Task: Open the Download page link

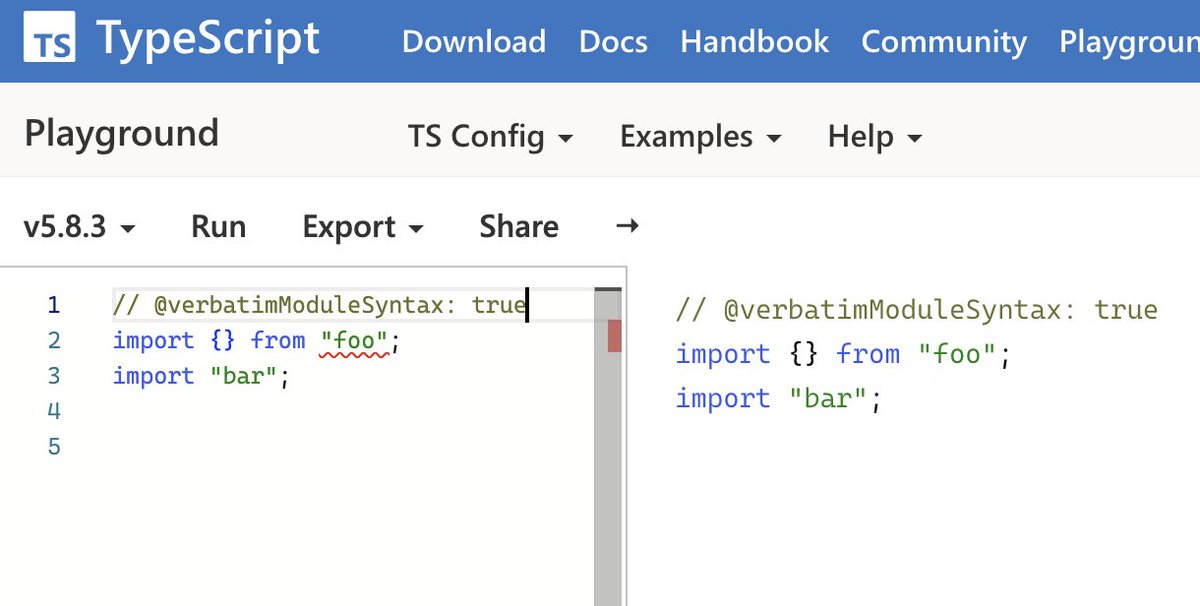Action: coord(474,42)
